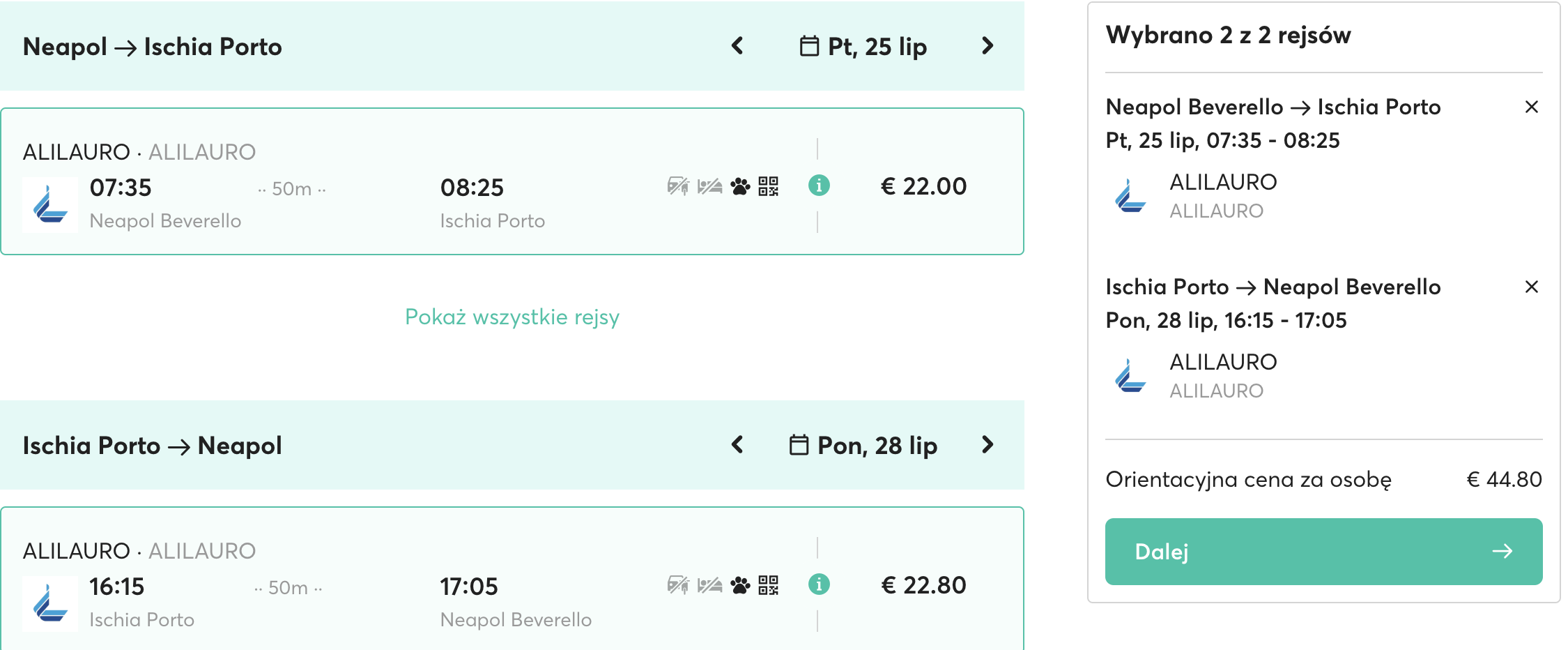Remove Ischia Porto to Neapol Beverello selection
The height and width of the screenshot is (650, 1568).
1531,287
